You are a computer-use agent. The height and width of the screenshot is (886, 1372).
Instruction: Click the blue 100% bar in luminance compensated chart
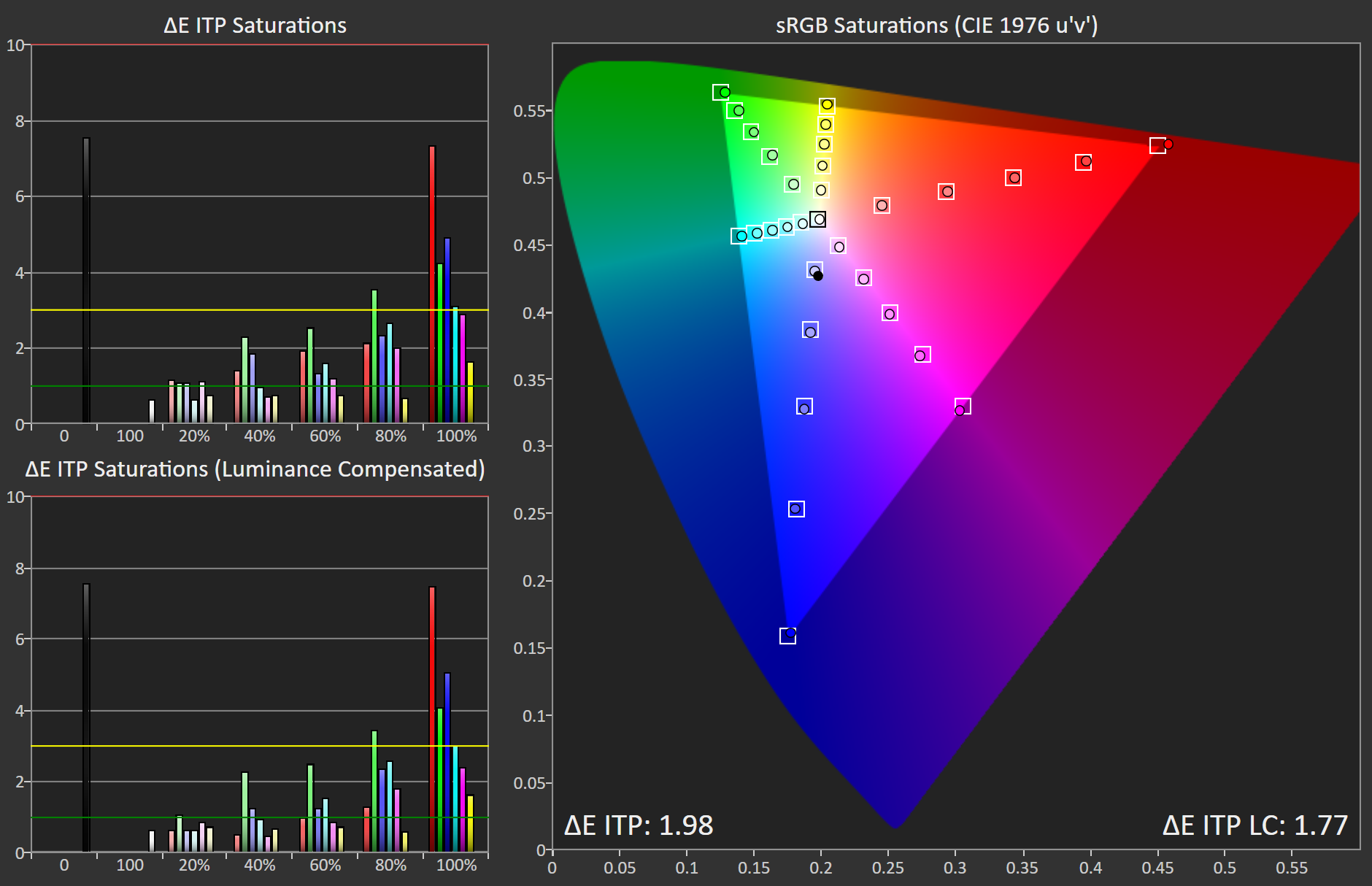coord(447,762)
